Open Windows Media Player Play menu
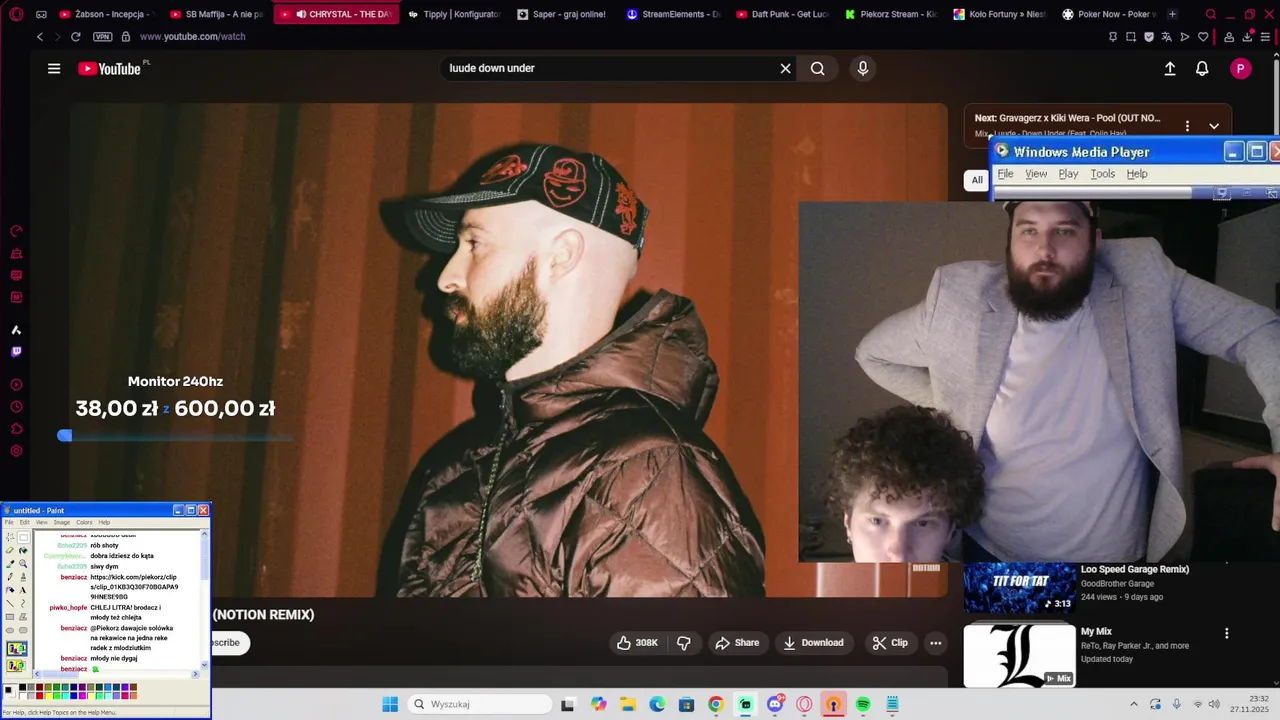This screenshot has height=720, width=1280. click(x=1068, y=174)
